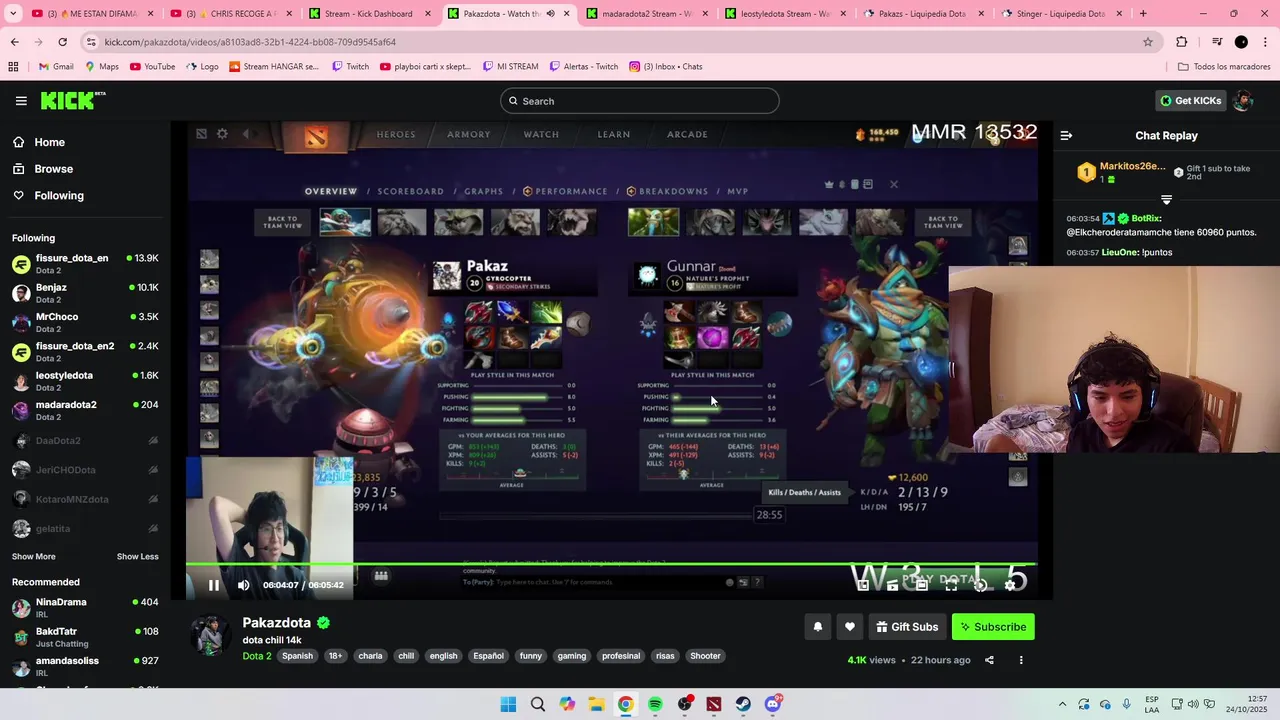
Task: Select the Spanish tag
Action: point(297,656)
